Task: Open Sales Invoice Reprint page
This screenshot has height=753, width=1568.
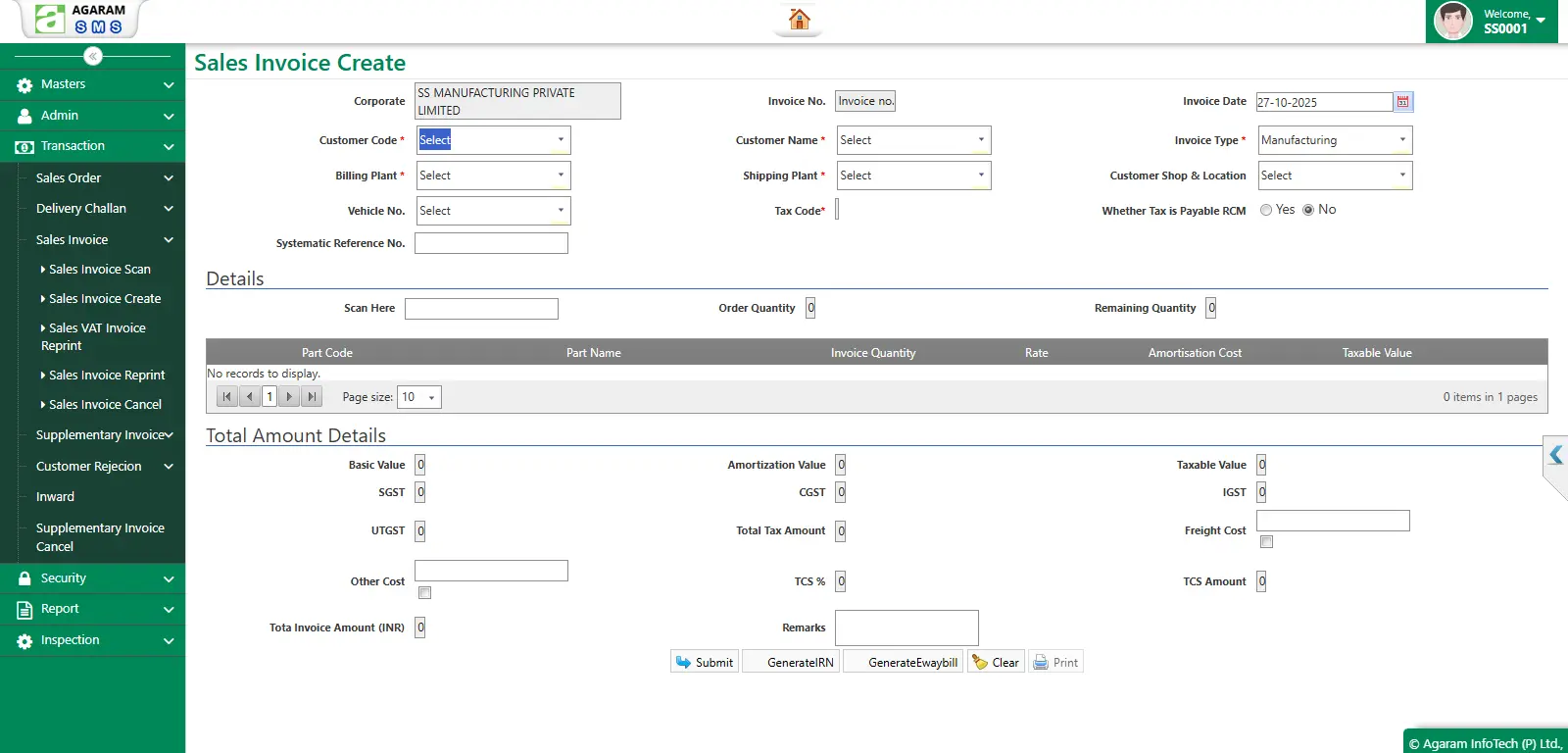Action: point(106,376)
